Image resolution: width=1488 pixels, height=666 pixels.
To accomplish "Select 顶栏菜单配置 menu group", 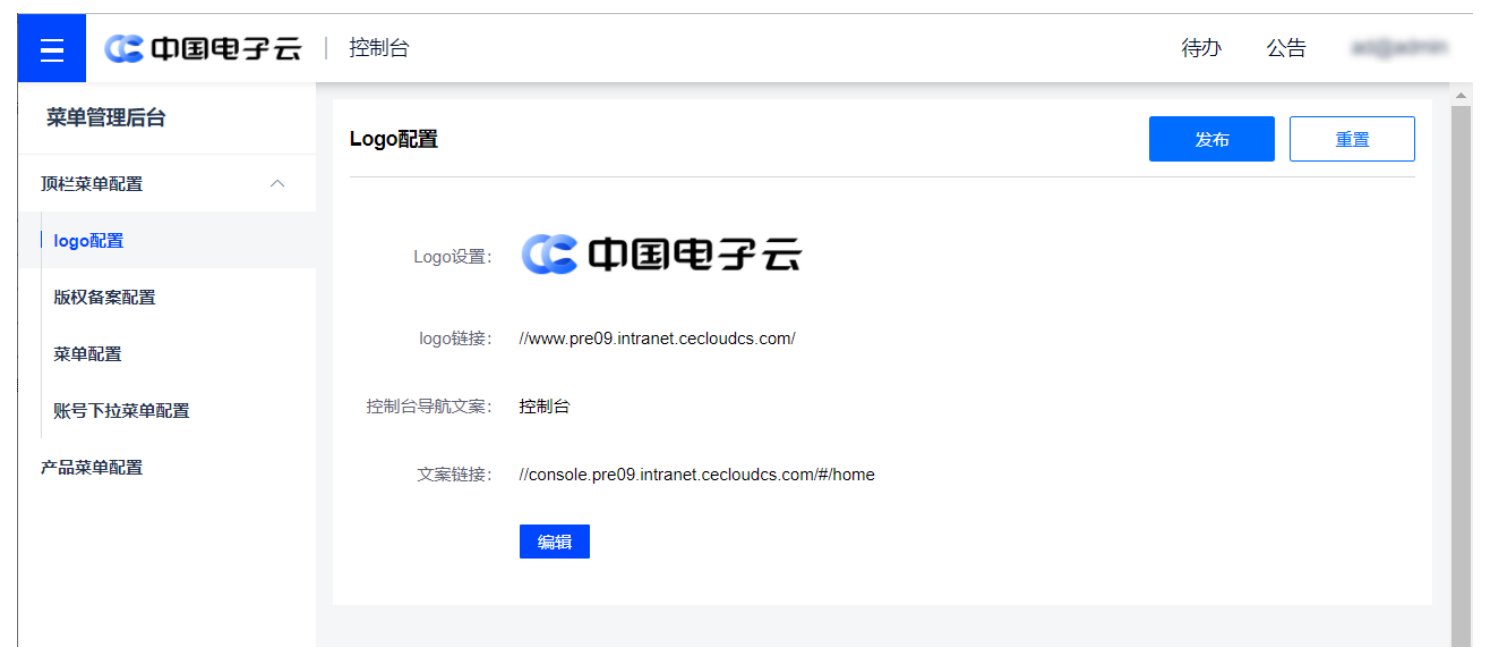I will pos(167,184).
